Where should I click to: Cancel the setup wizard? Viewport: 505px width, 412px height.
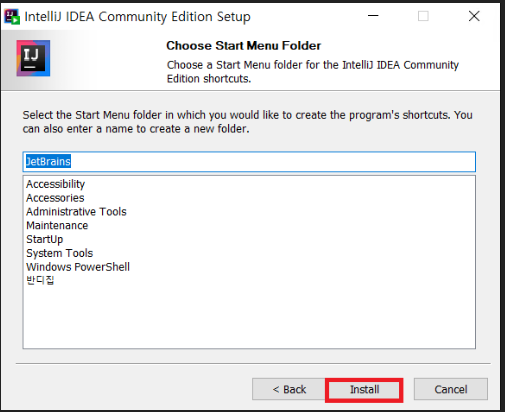(451, 389)
